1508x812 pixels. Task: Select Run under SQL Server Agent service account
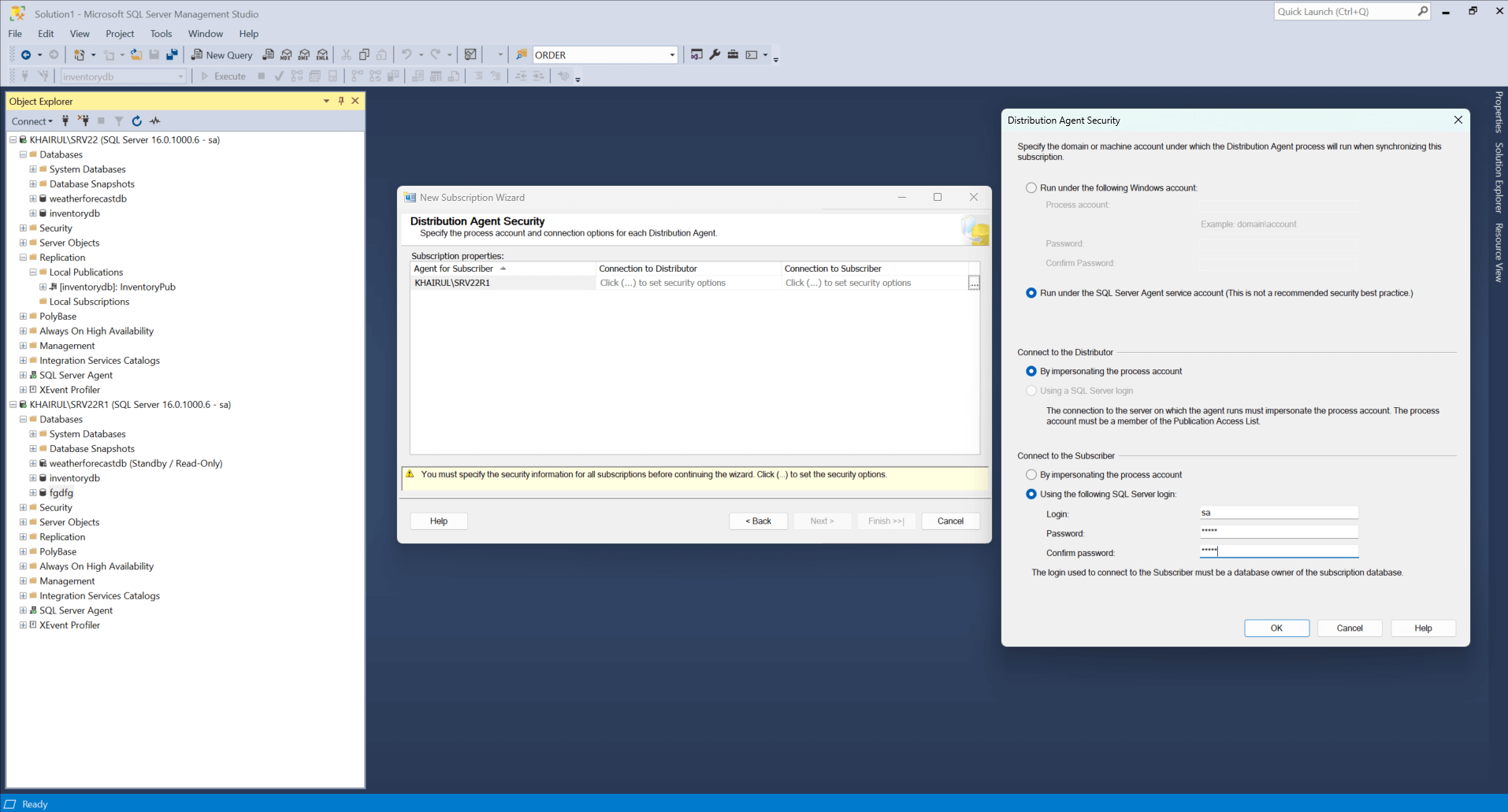(x=1031, y=293)
